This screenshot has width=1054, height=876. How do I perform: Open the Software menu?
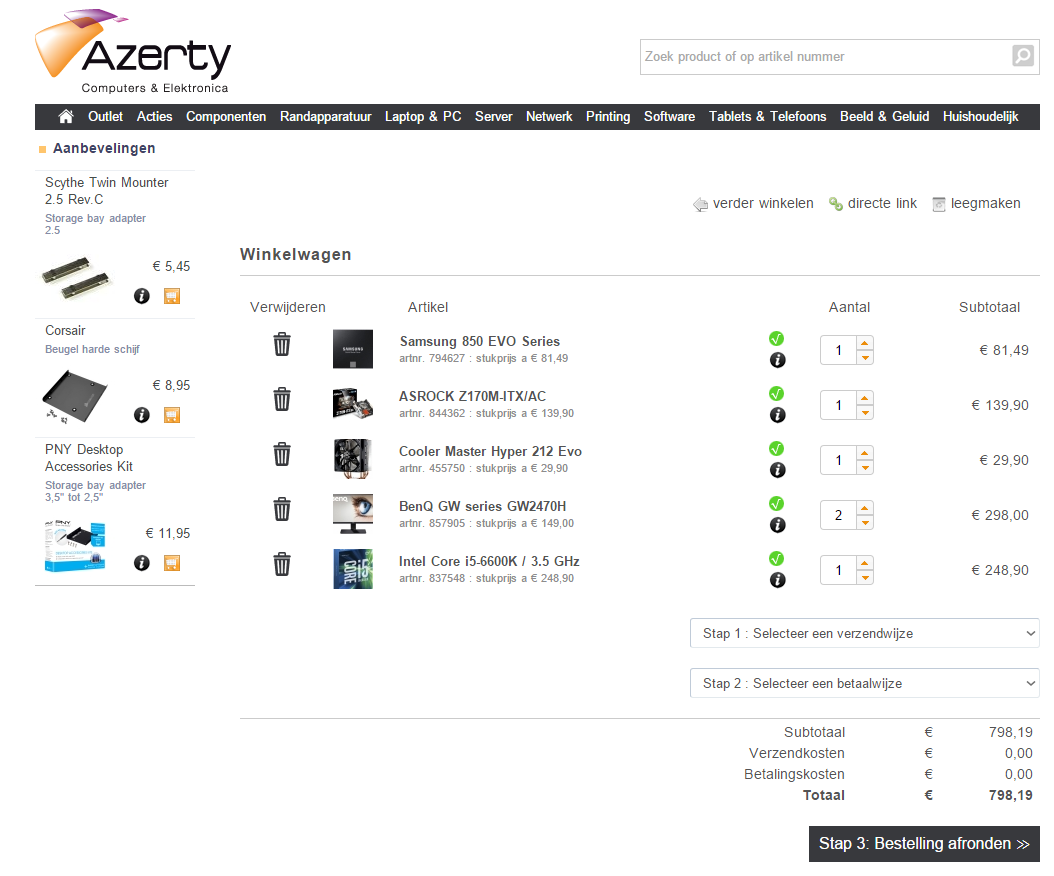click(x=670, y=116)
